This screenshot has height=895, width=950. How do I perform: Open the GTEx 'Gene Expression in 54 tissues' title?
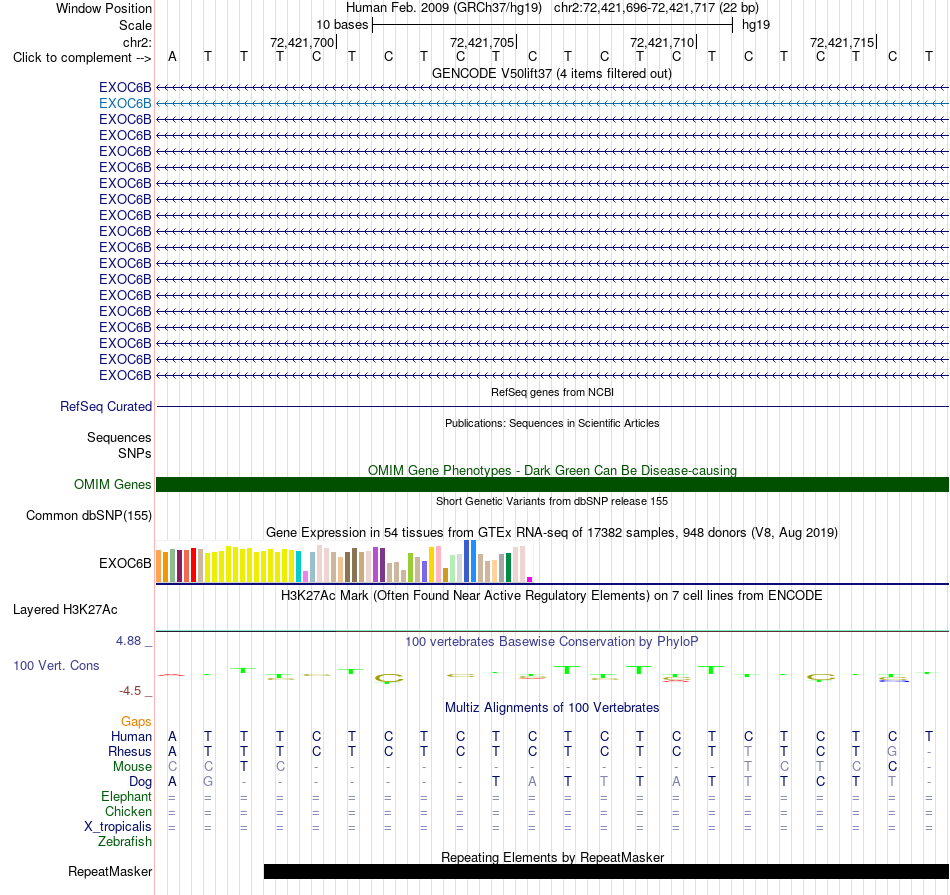[x=552, y=533]
